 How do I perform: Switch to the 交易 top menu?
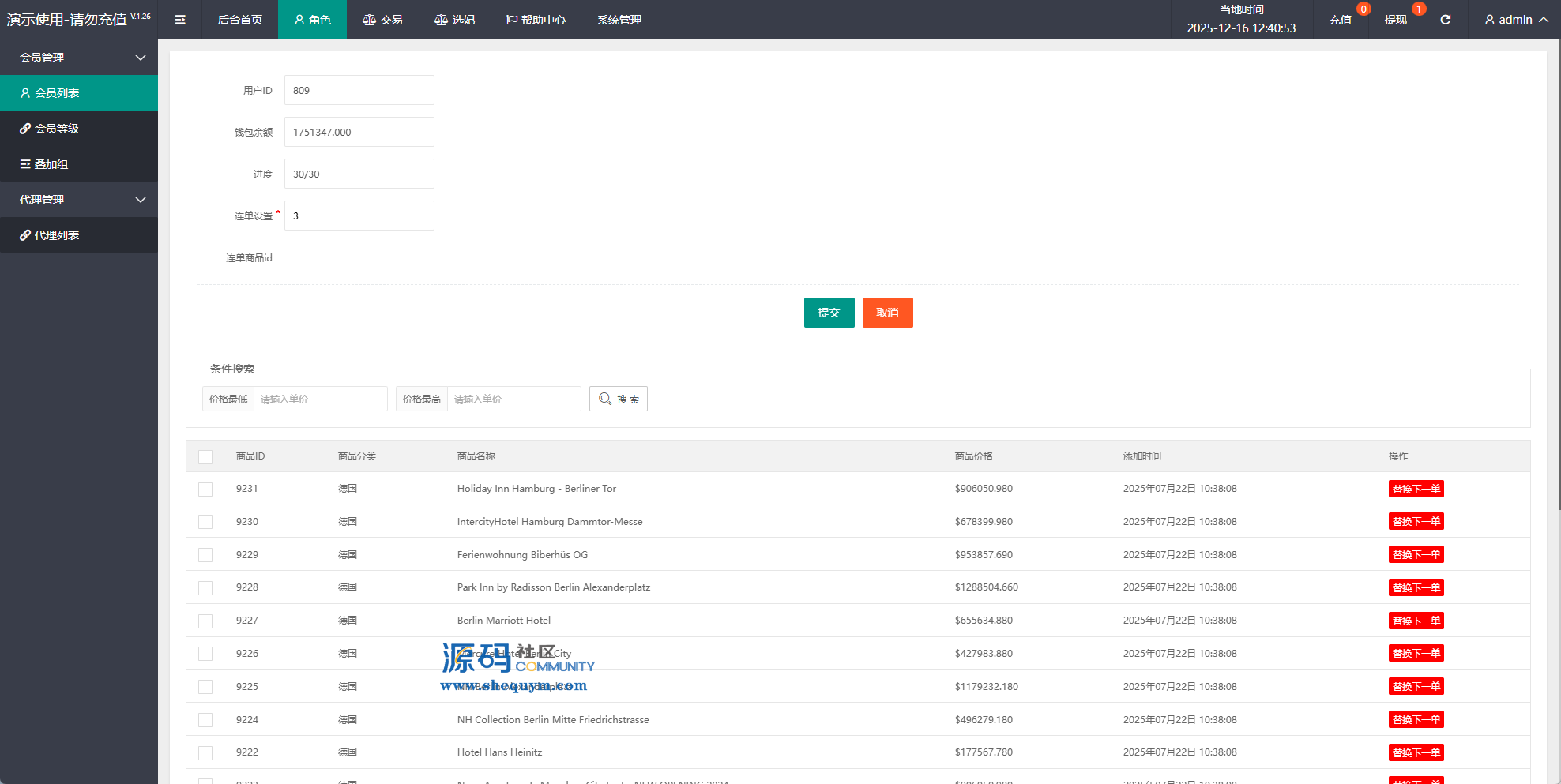(383, 20)
